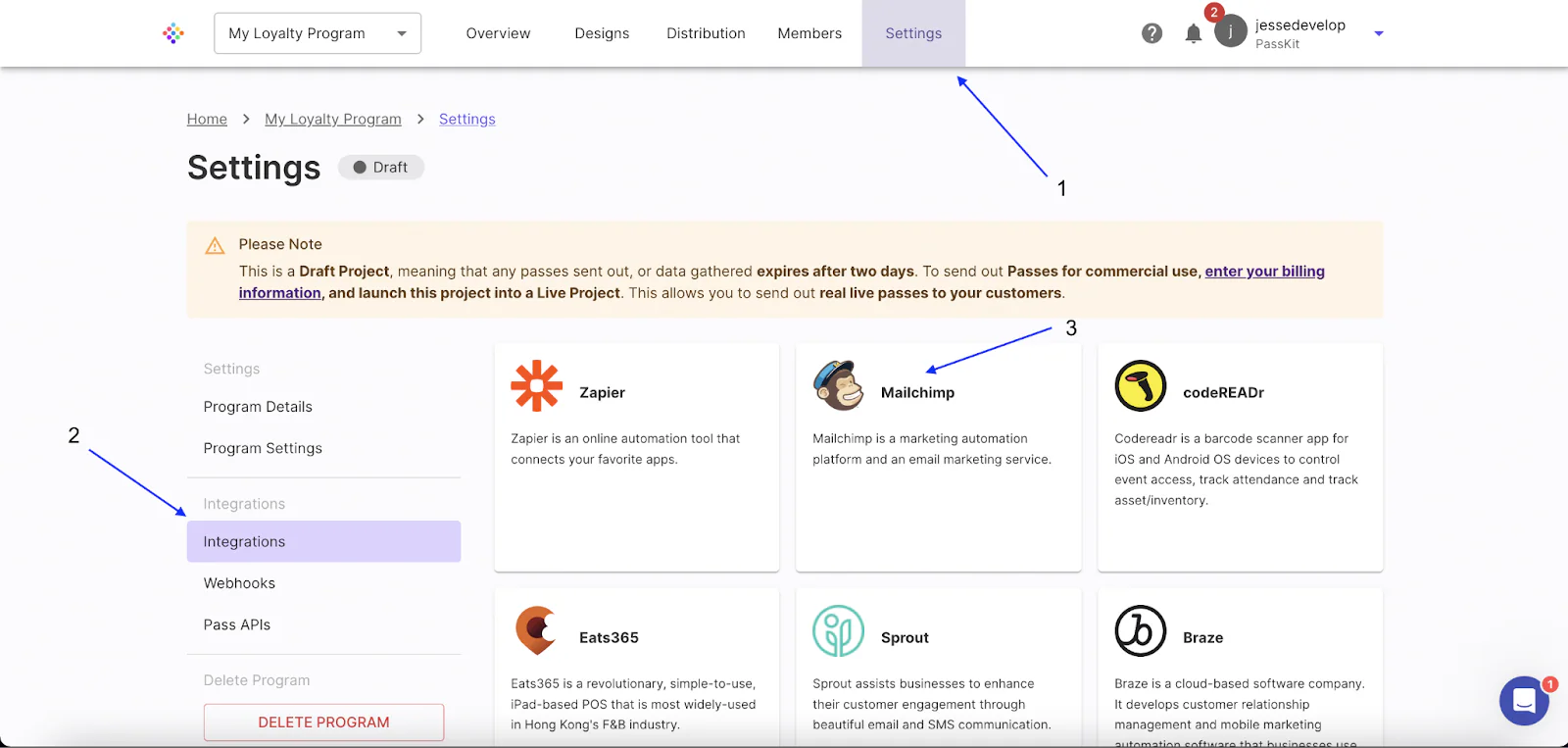This screenshot has height=748, width=1568.
Task: Click the DELETE PROGRAM button
Action: click(323, 723)
